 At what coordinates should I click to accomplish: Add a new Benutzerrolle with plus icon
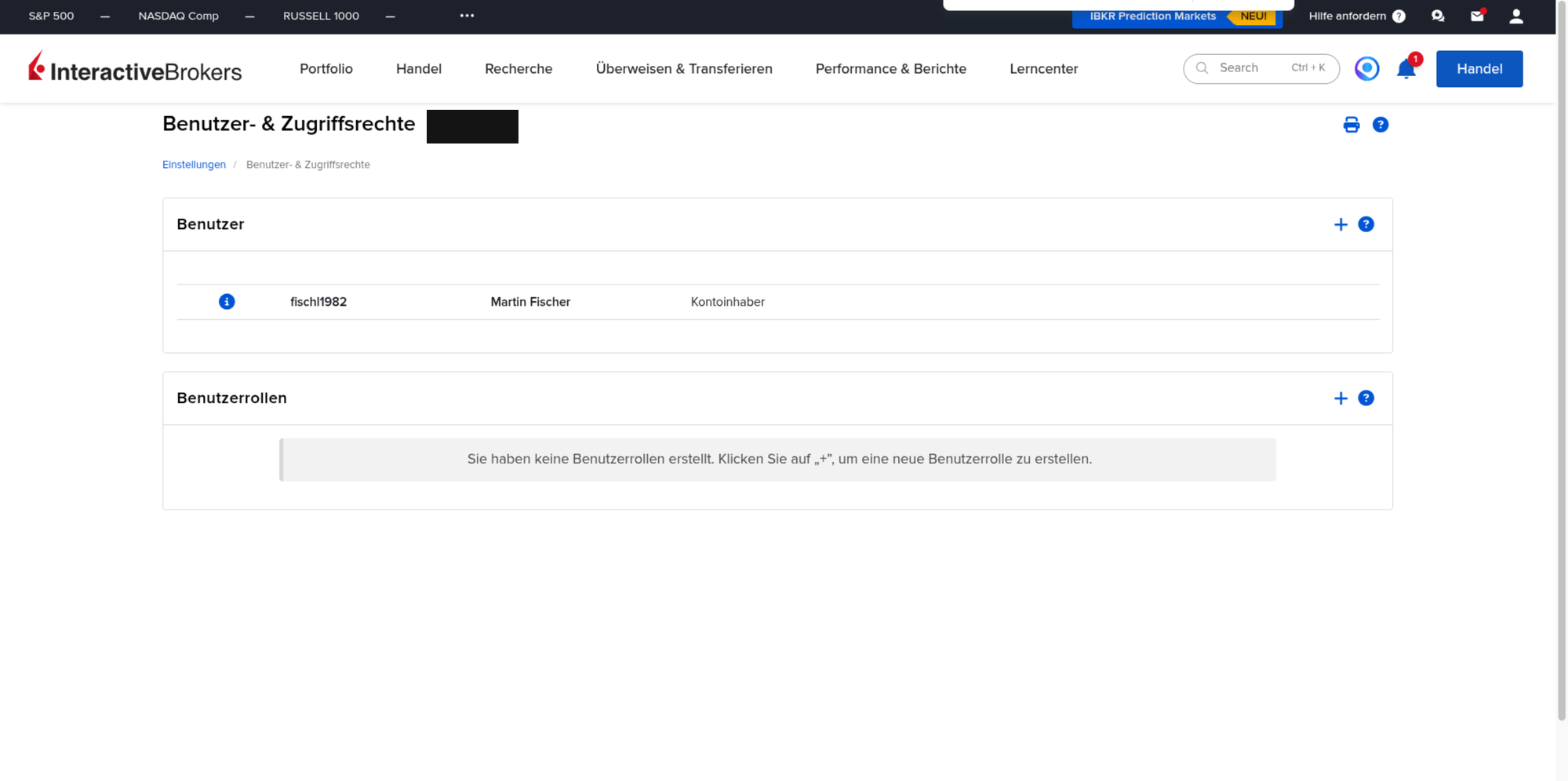tap(1341, 398)
